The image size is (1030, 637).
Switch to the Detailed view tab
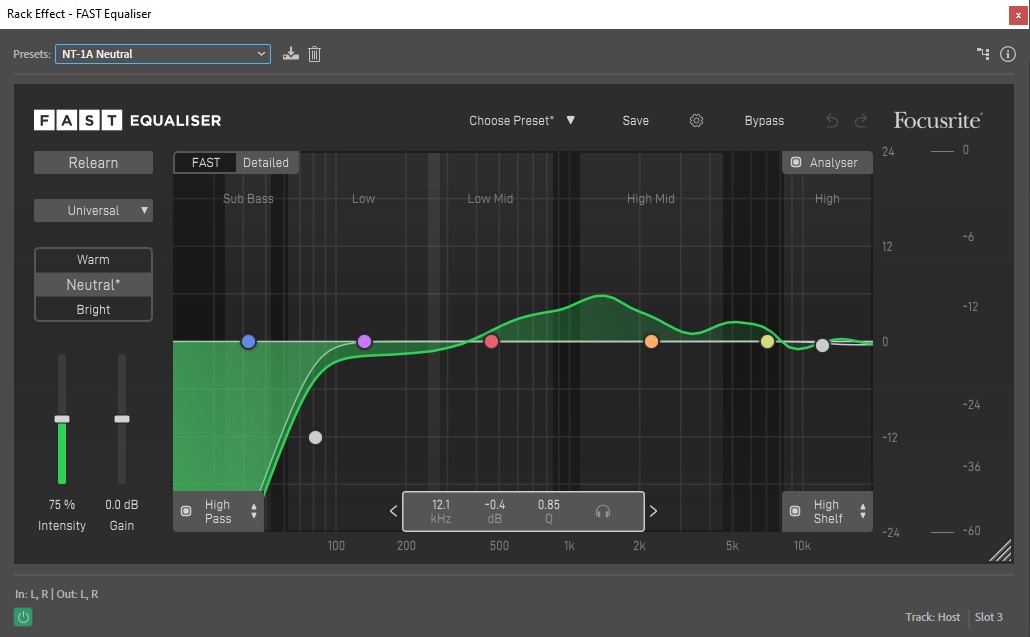pos(266,162)
